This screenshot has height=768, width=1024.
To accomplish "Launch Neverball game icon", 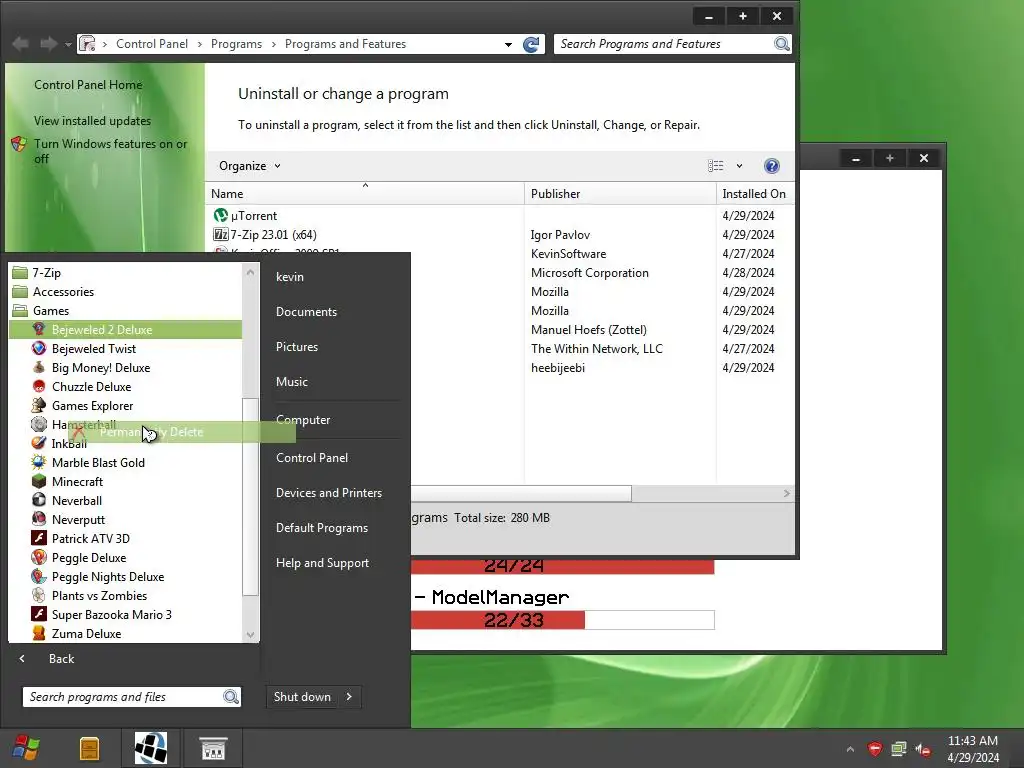I will tap(39, 500).
